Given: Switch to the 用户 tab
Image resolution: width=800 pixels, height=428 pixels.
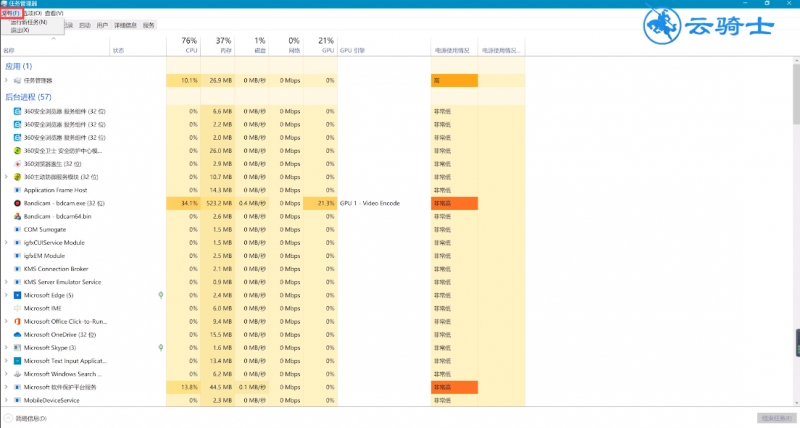Looking at the screenshot, I should (x=103, y=25).
